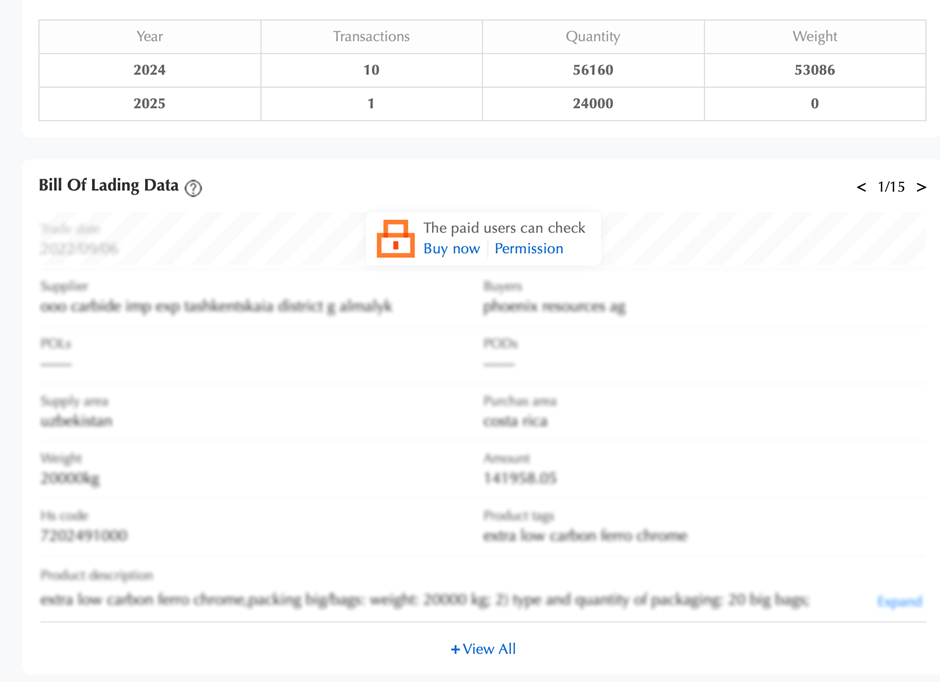This screenshot has width=940, height=682.
Task: Go to the previous bill of lading page
Action: coord(861,187)
